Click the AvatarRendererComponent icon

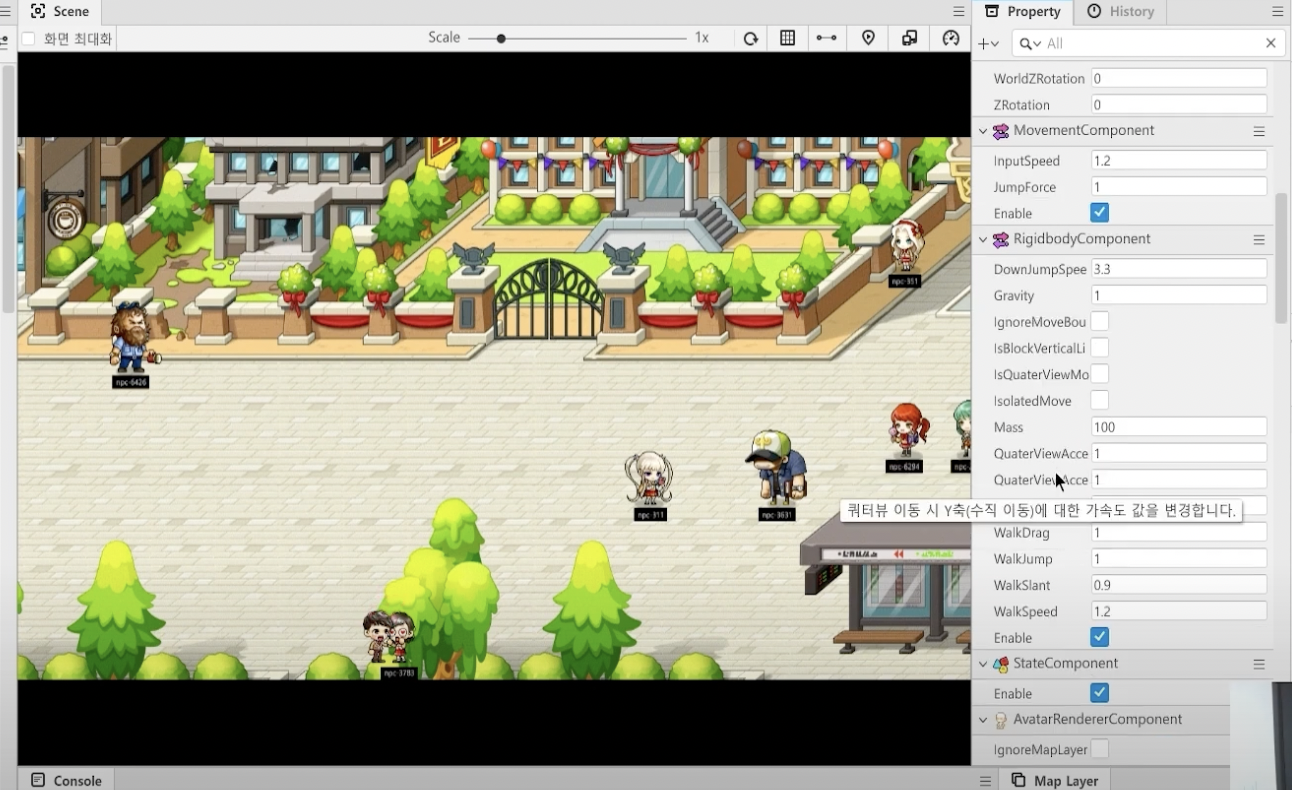point(1001,720)
